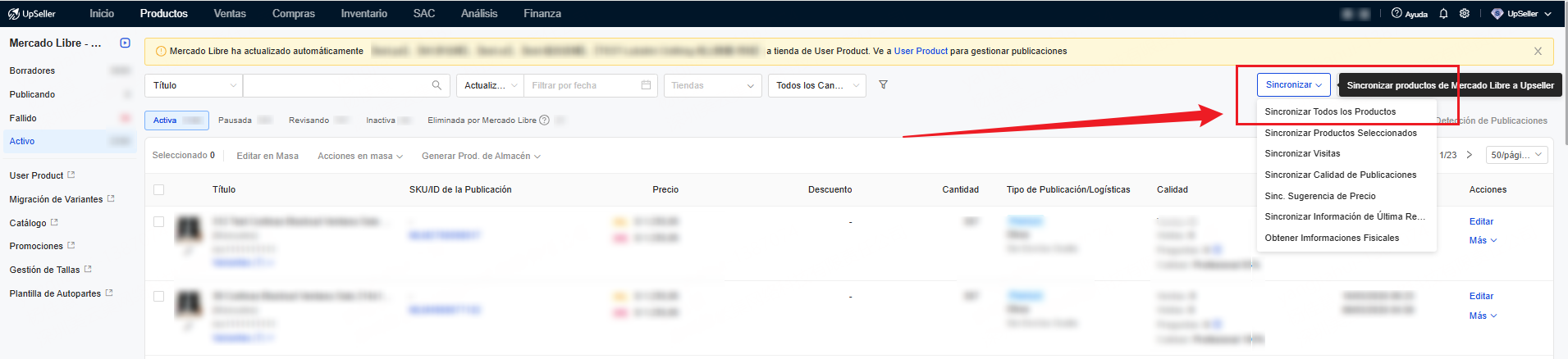This screenshot has width=1568, height=359.
Task: Click the sidebar collapse icon beside Mercado Libre
Action: (125, 43)
